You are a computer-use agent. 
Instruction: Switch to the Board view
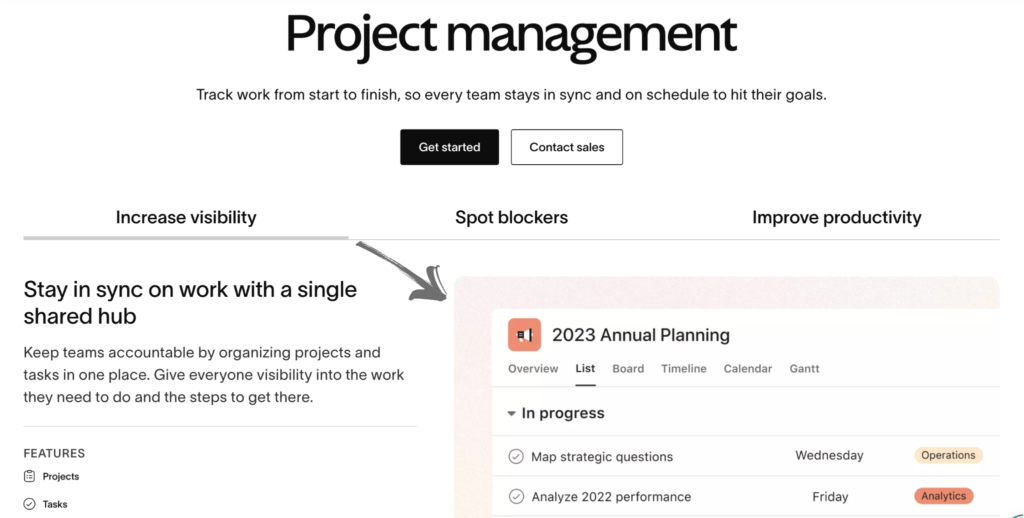click(628, 368)
